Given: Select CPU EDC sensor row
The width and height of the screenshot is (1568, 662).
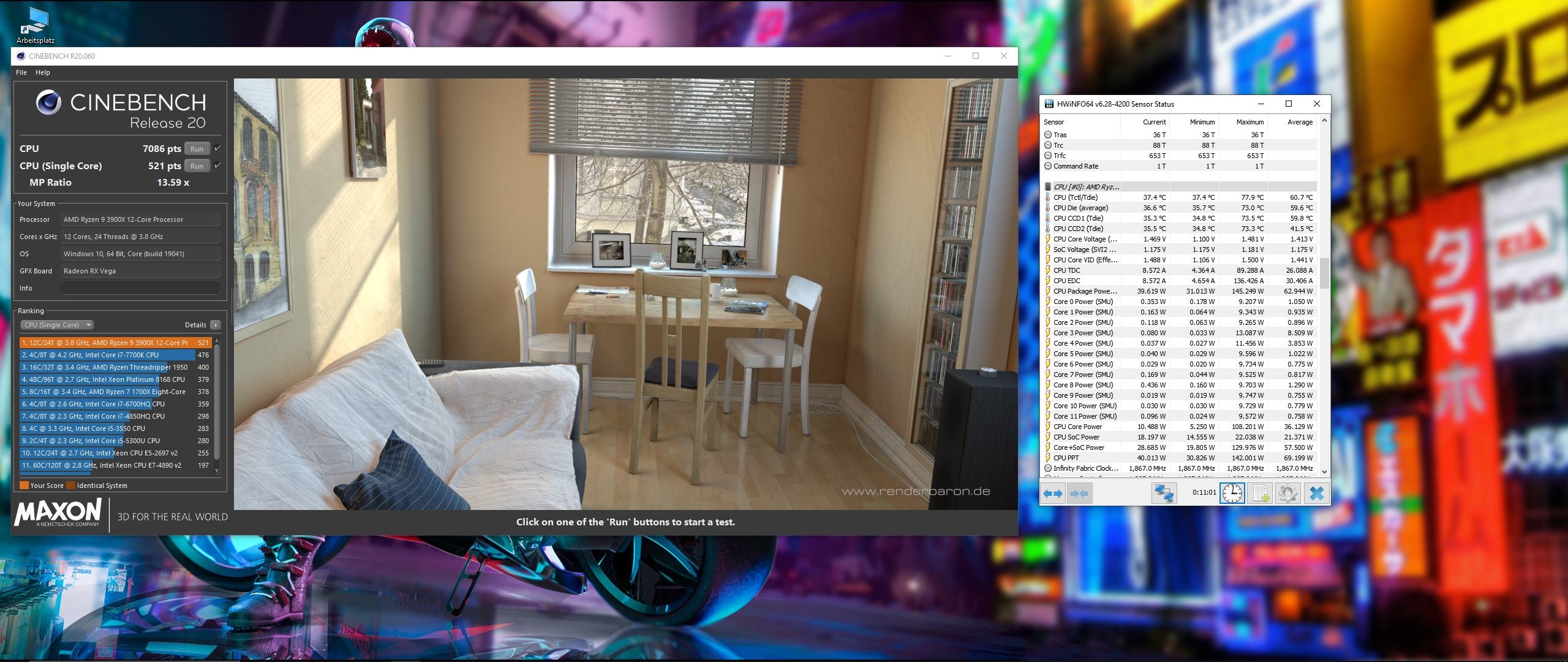Looking at the screenshot, I should pyautogui.click(x=1179, y=281).
